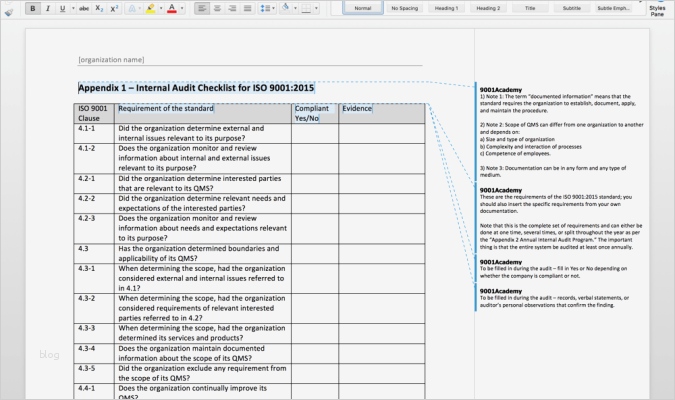Align text to the left
Image resolution: width=675 pixels, height=400 pixels.
point(201,7)
